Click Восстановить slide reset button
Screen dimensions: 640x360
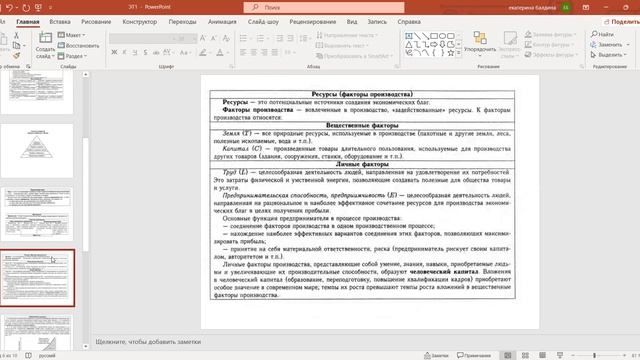pyautogui.click(x=78, y=46)
